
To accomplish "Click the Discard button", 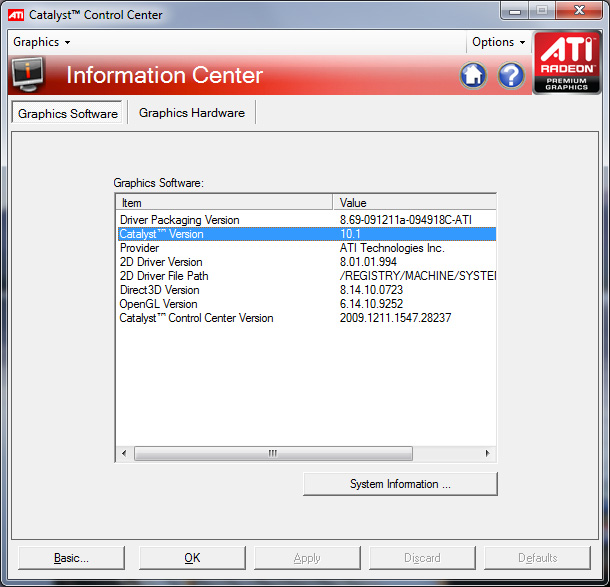I will pyautogui.click(x=422, y=558).
